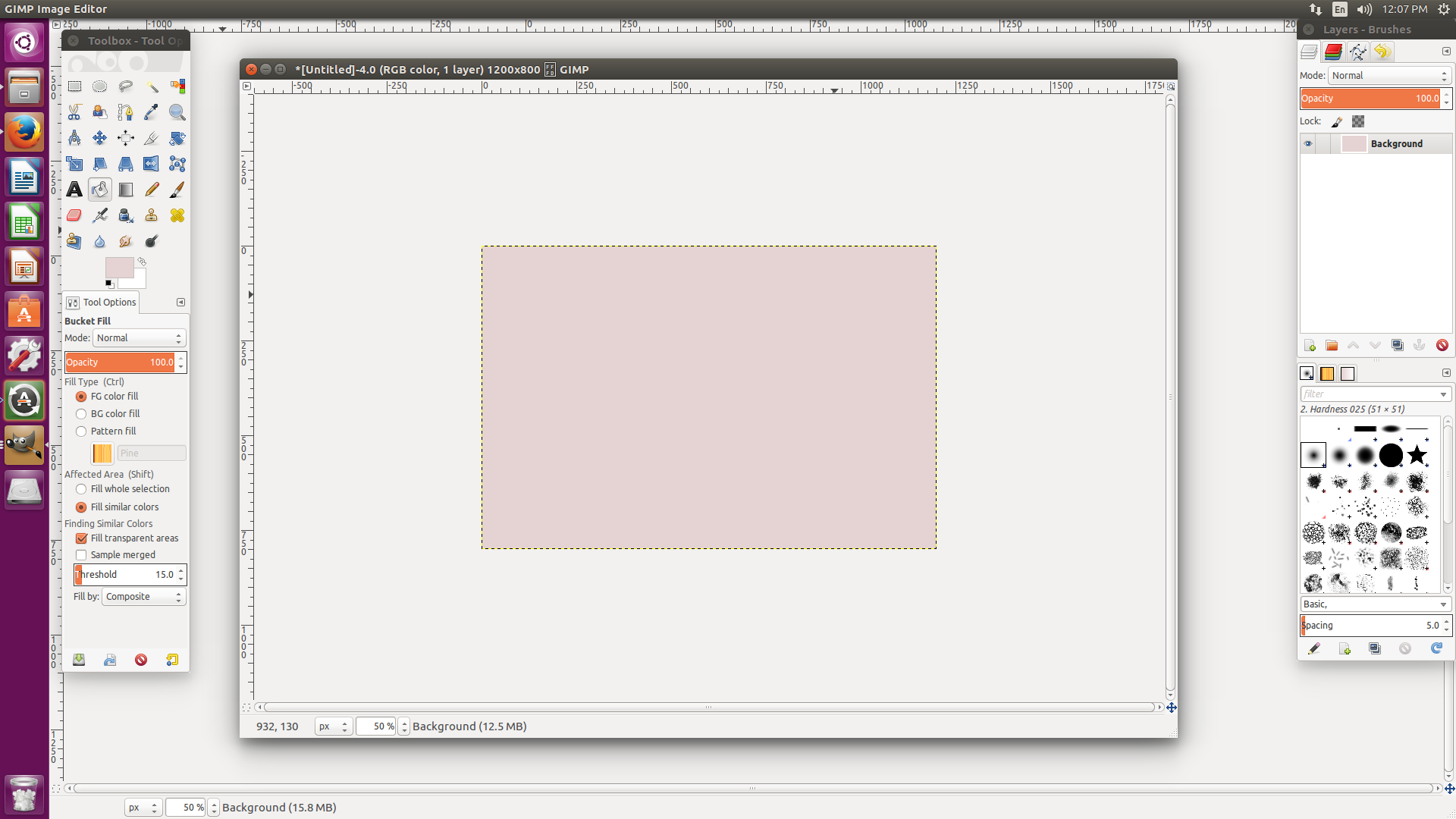Viewport: 1456px width, 819px height.
Task: Open the Tool Options tab
Action: 102,302
